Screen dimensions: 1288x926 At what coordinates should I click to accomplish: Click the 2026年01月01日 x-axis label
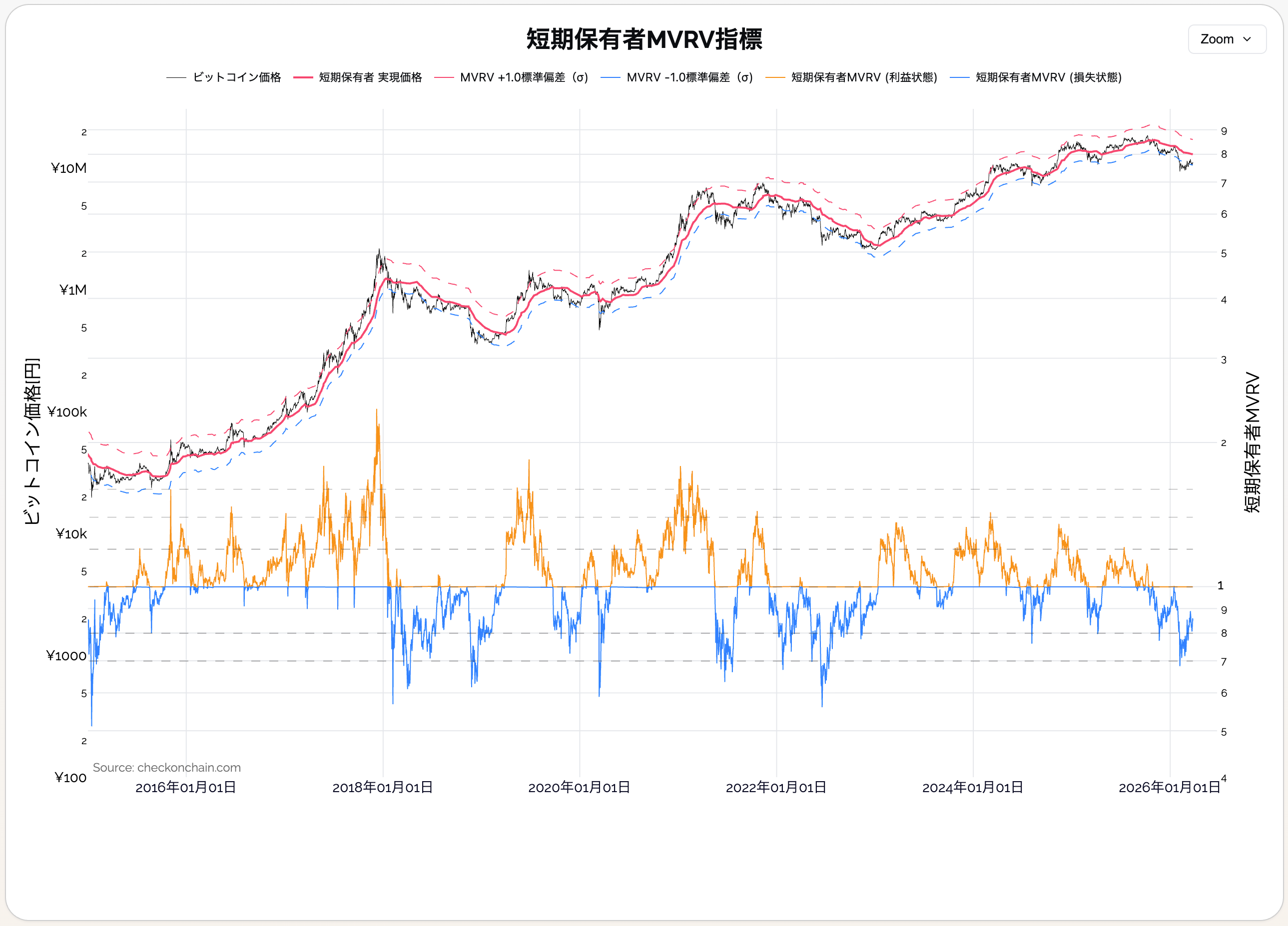click(x=1169, y=788)
